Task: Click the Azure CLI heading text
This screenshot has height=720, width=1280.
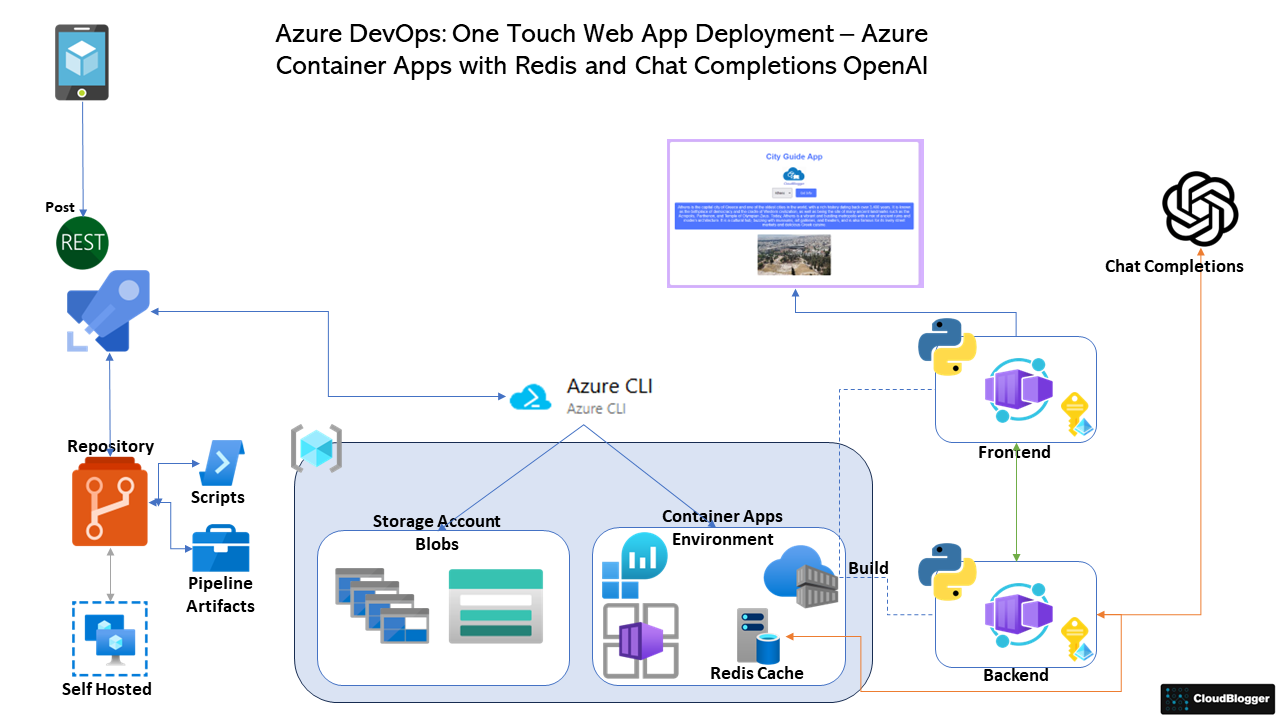Action: pyautogui.click(x=610, y=385)
